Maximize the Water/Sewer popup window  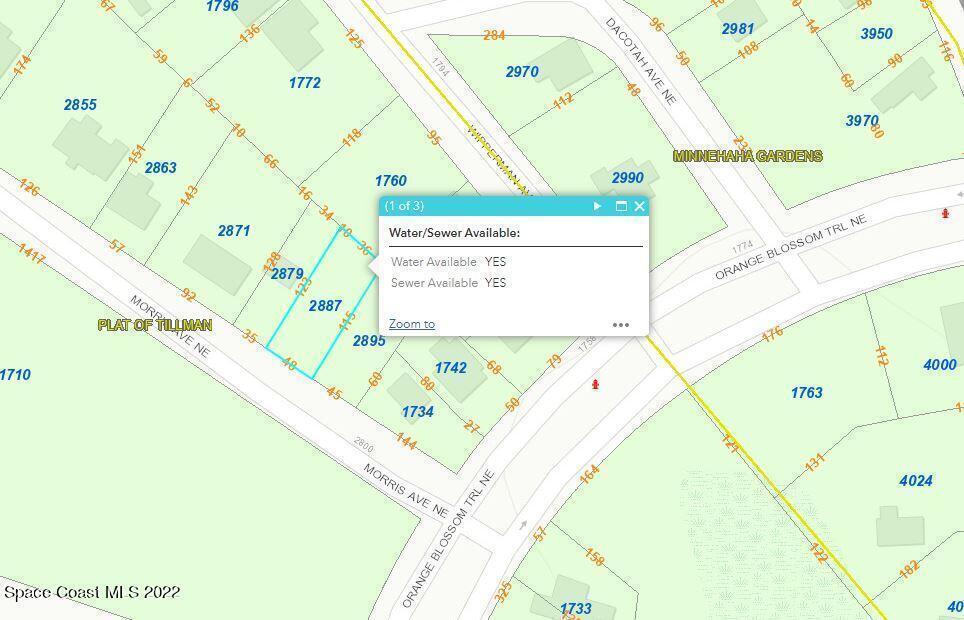coord(621,206)
